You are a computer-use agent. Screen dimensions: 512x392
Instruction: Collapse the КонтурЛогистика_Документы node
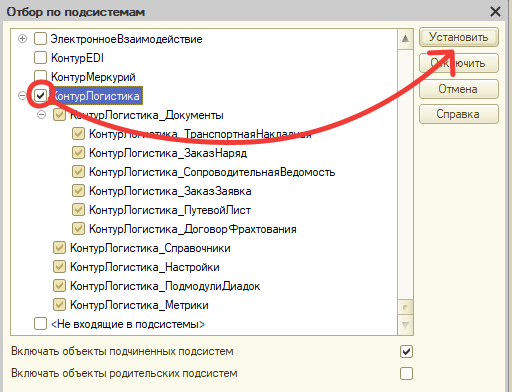(41, 115)
